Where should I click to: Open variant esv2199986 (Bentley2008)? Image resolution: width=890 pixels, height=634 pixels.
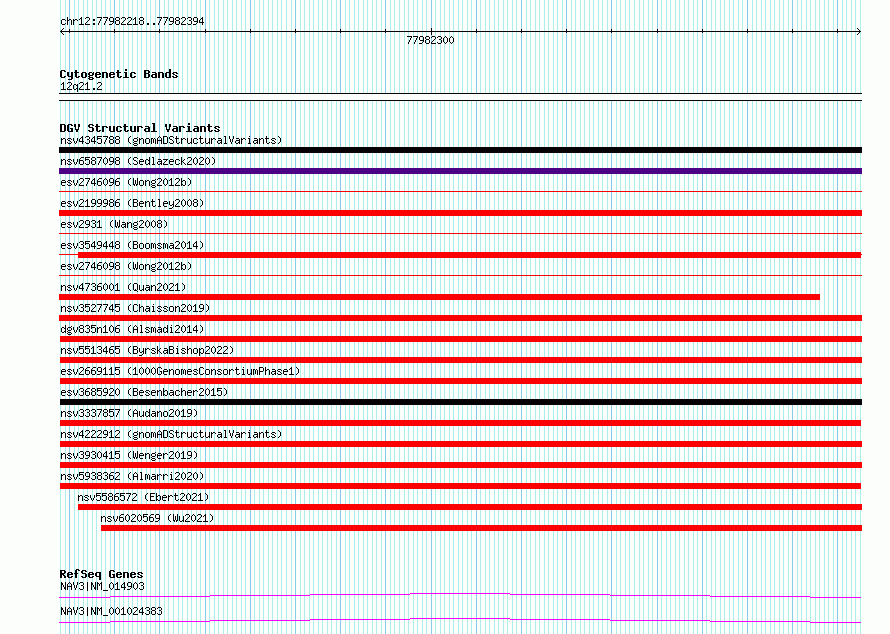point(132,203)
